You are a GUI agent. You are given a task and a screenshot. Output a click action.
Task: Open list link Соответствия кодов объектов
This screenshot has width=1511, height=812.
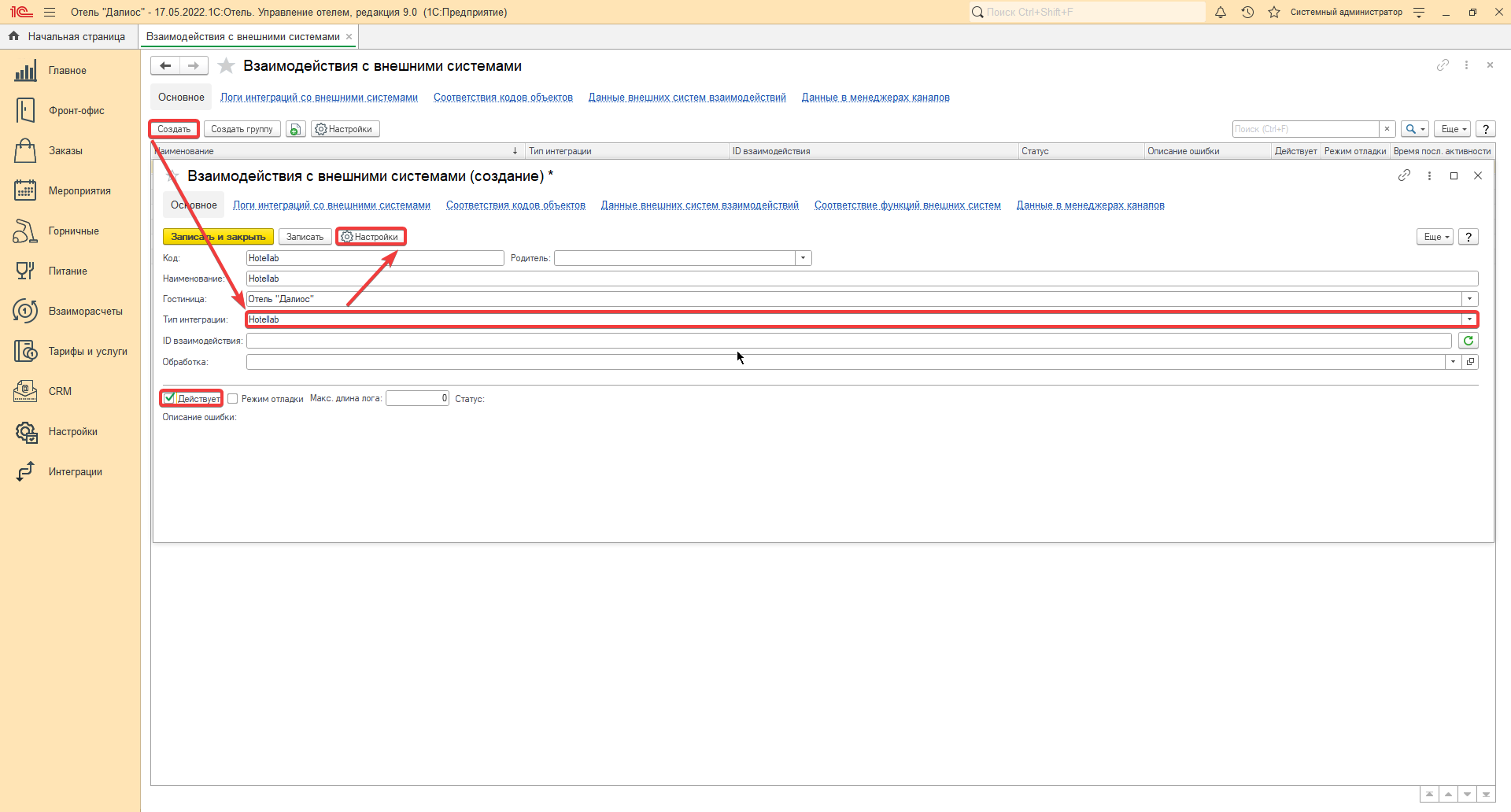click(x=503, y=98)
